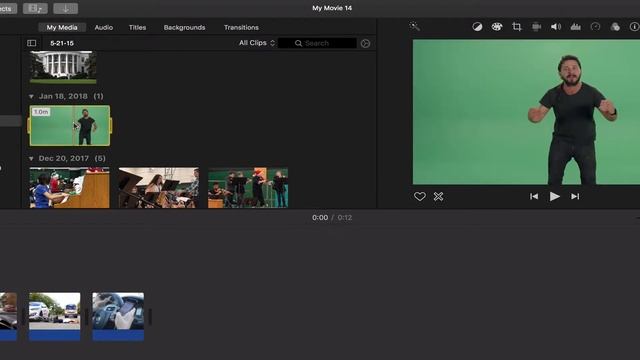Viewport: 640px width, 360px height.
Task: Select the violinists with green wall clip
Action: pyautogui.click(x=248, y=188)
